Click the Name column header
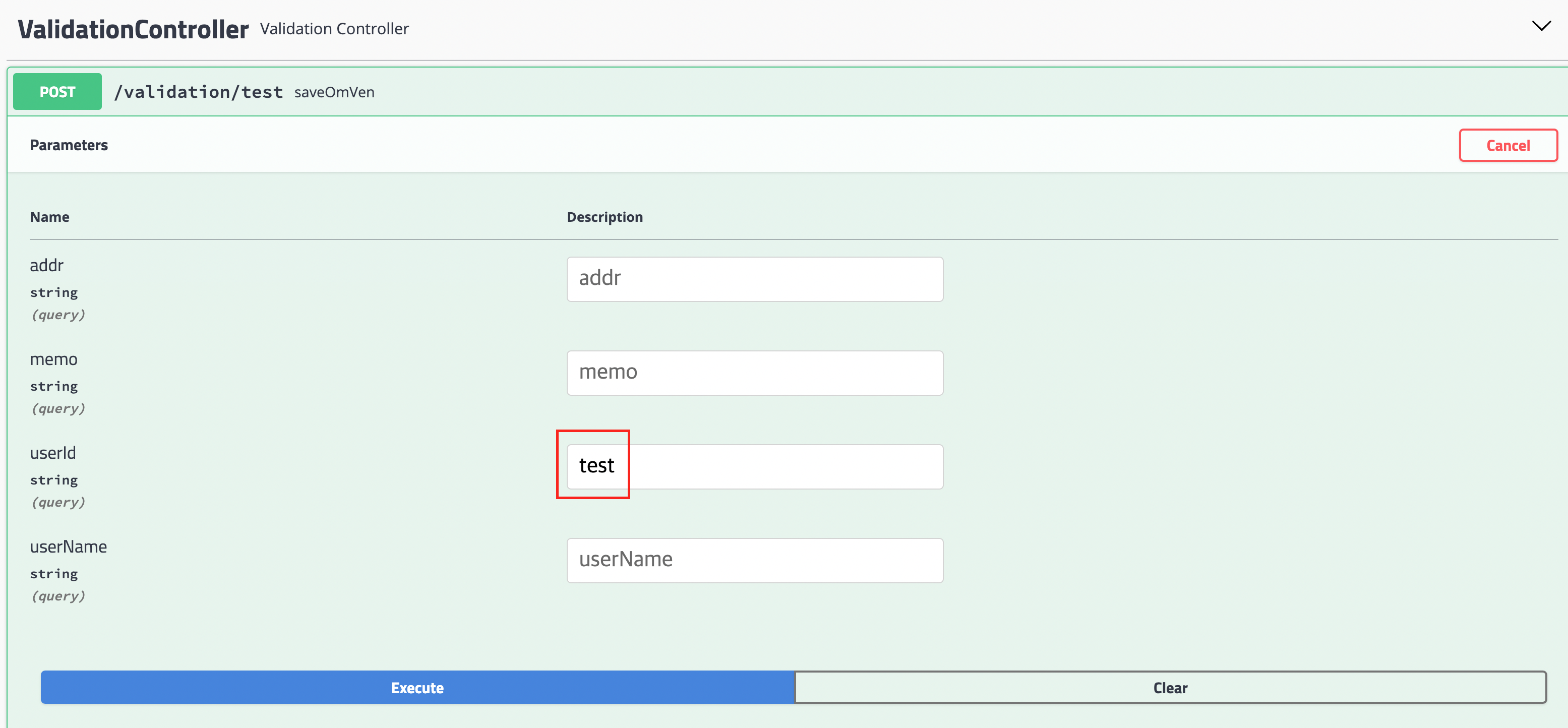This screenshot has width=1568, height=728. 49,217
